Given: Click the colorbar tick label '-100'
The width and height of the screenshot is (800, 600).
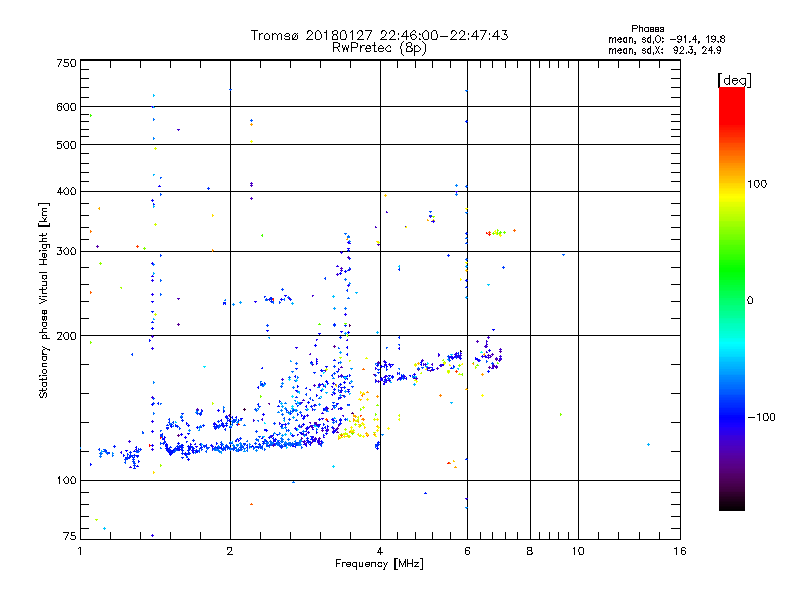Looking at the screenshot, I should point(761,417).
